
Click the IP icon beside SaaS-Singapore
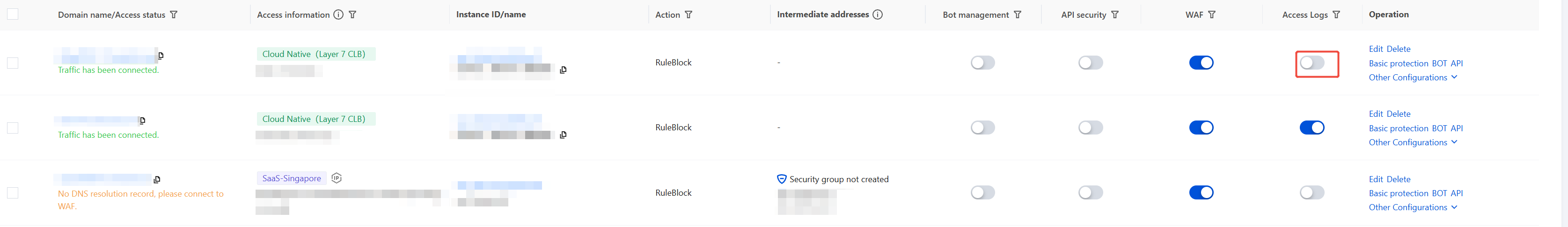337,178
